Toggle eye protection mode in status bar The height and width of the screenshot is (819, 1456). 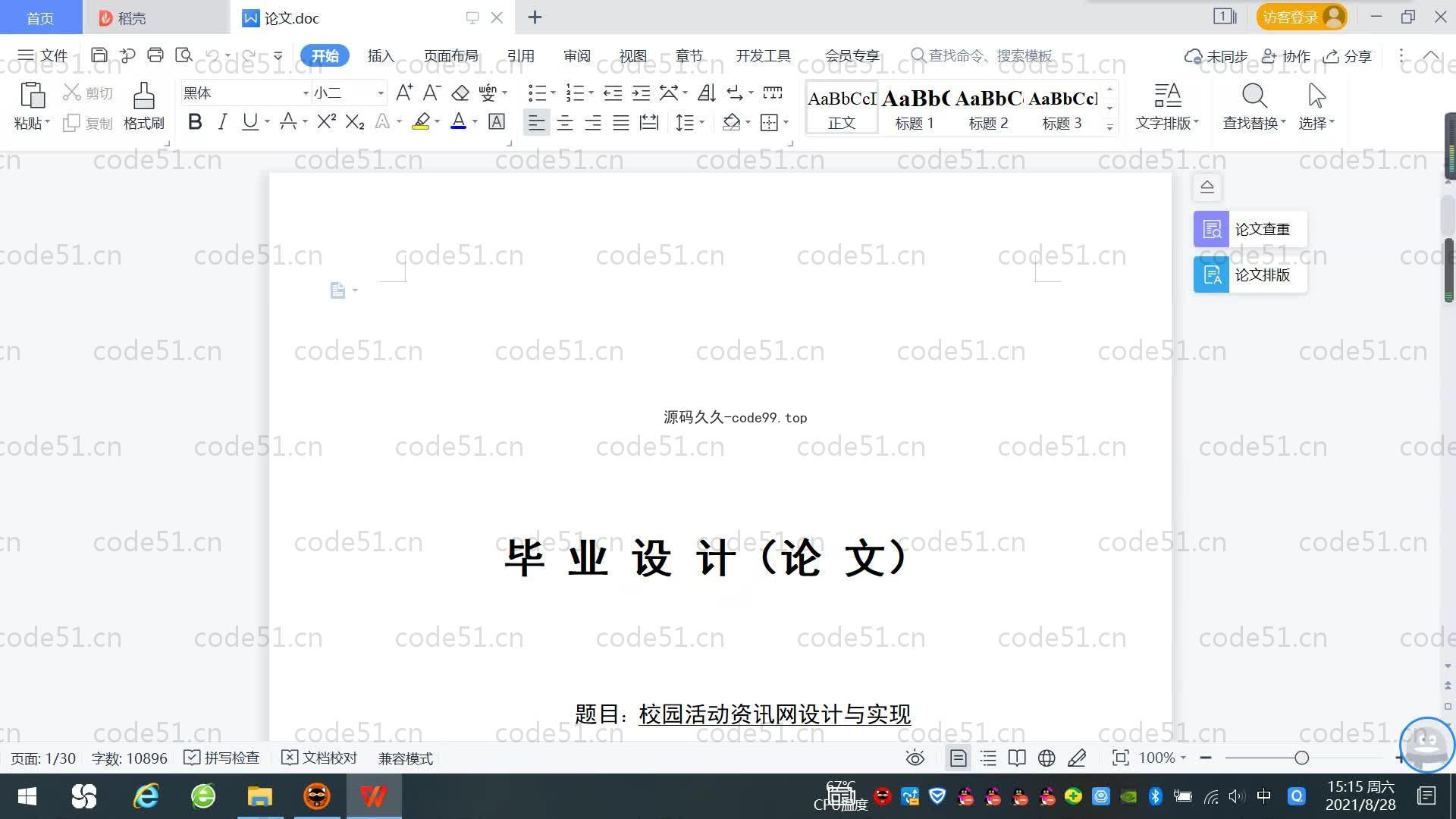915,758
